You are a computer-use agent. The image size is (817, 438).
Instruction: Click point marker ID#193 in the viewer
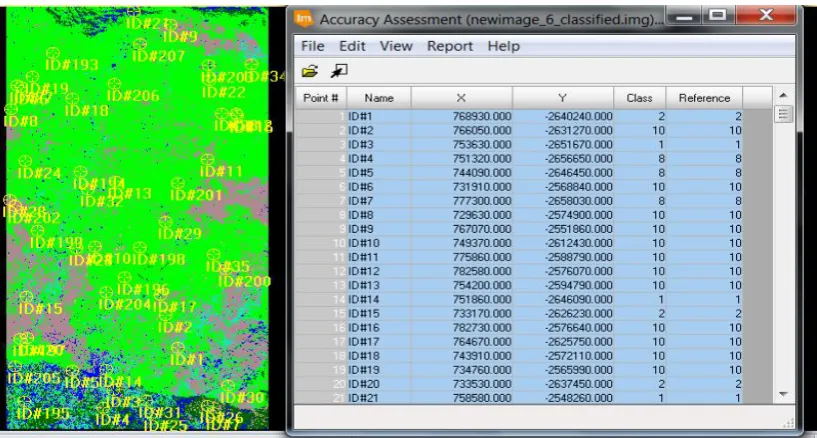[x=52, y=53]
